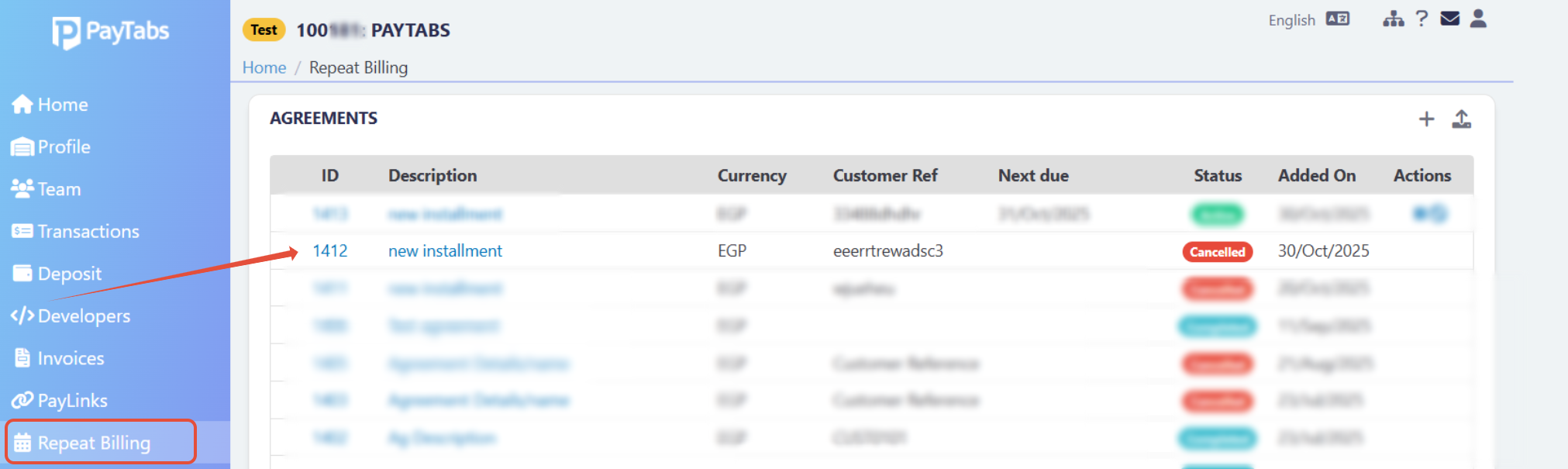Click the plus icon to add agreement
Screen dimensions: 1568x469
pos(1426,119)
